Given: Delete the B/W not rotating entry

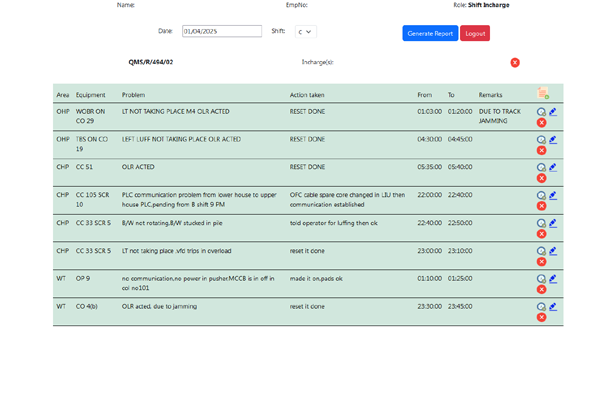Looking at the screenshot, I should point(541,234).
